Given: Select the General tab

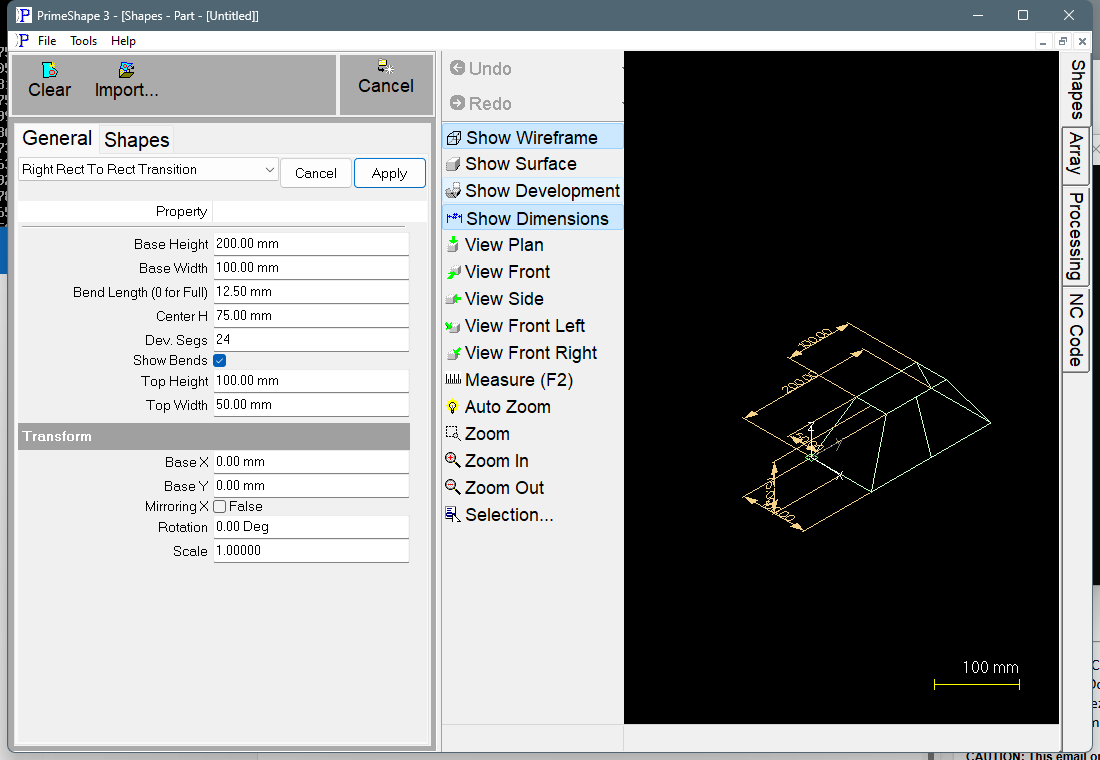Looking at the screenshot, I should 57,138.
